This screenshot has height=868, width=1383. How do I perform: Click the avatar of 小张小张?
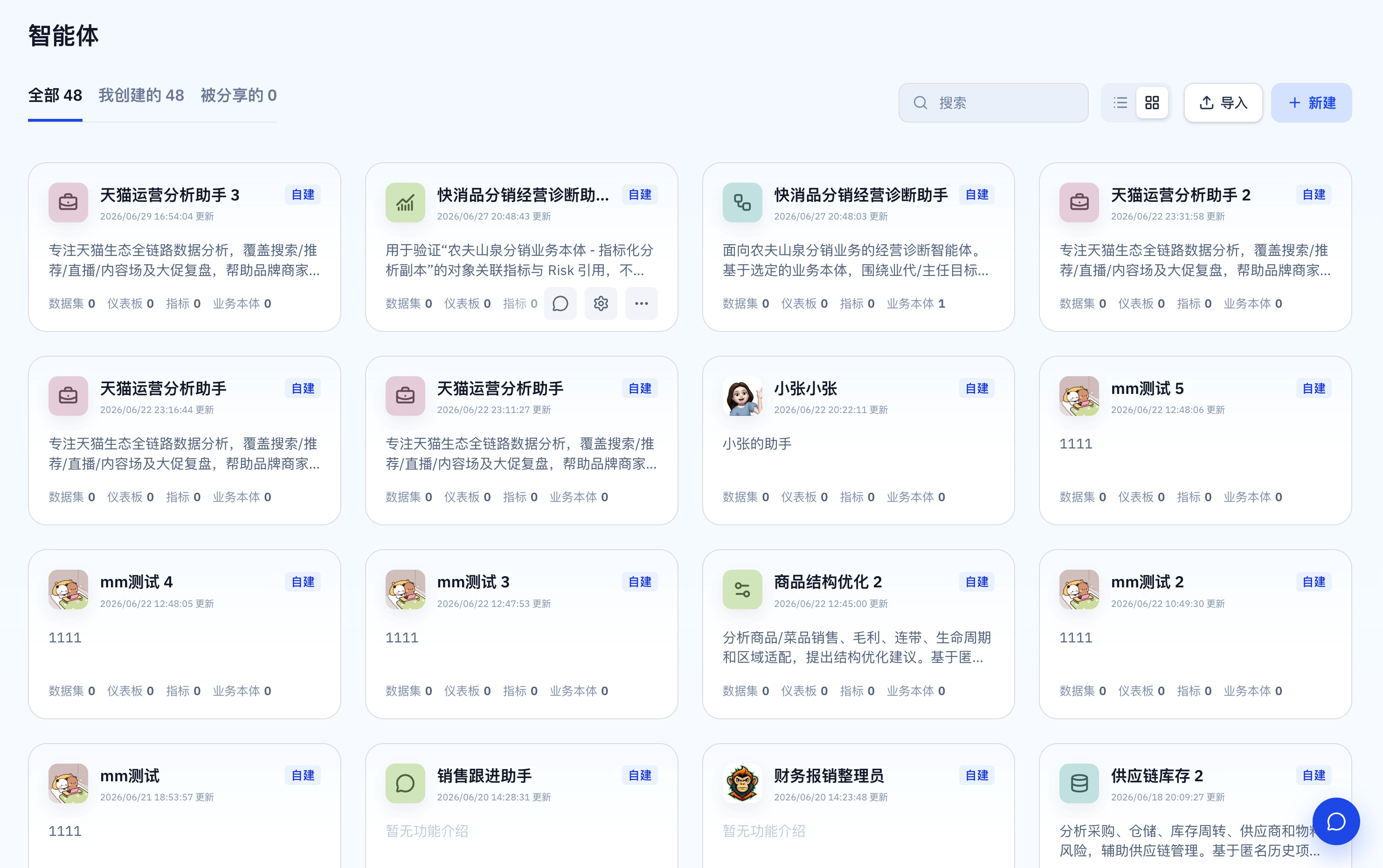click(x=742, y=396)
